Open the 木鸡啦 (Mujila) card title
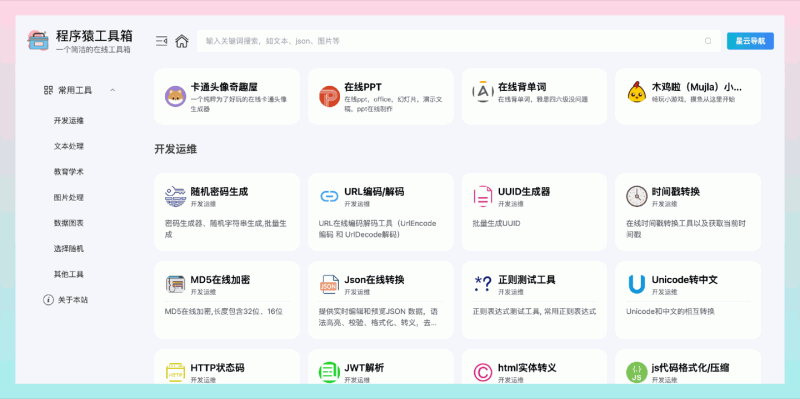 (x=697, y=87)
